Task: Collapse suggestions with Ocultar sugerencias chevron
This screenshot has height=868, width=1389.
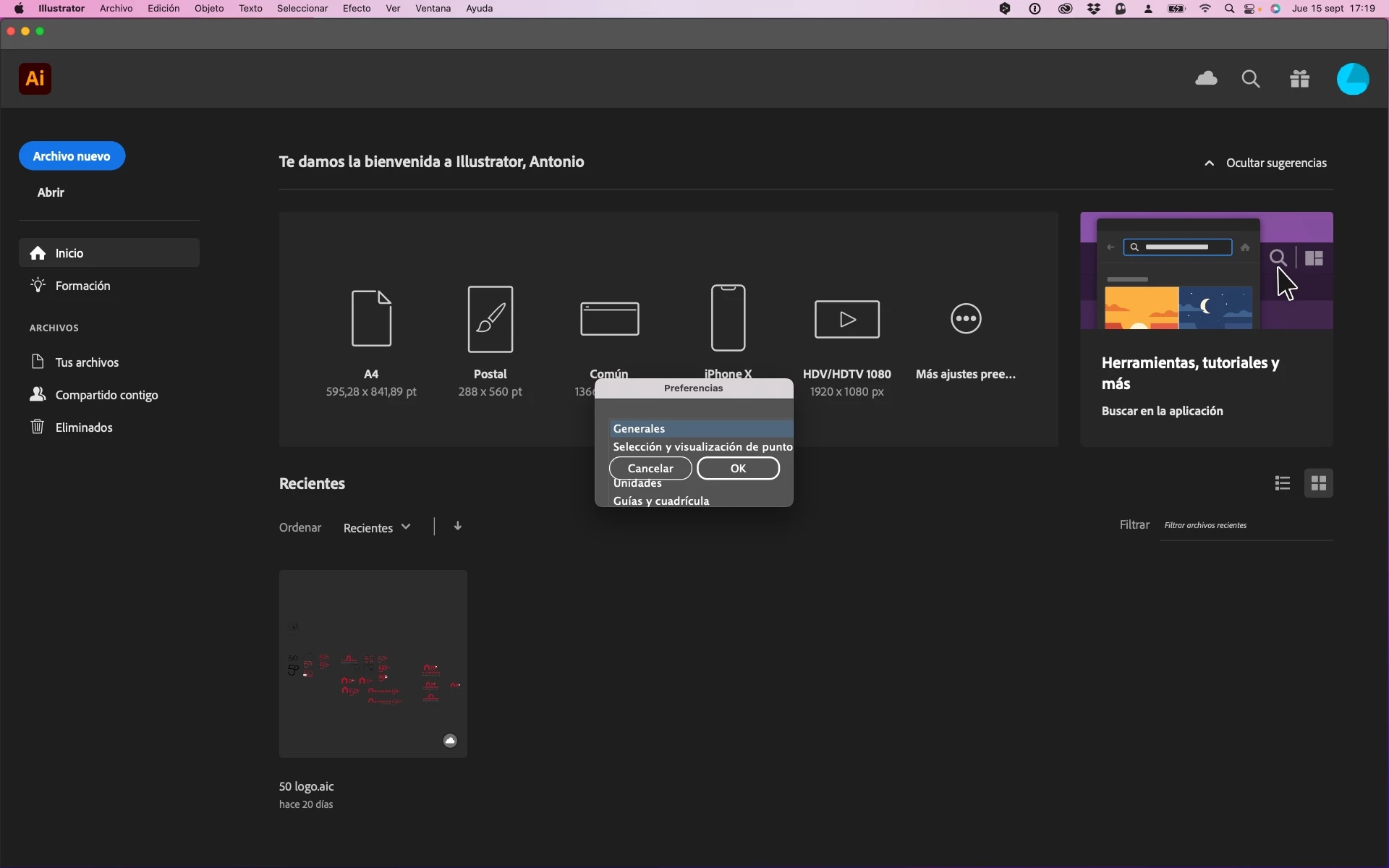Action: click(1209, 163)
